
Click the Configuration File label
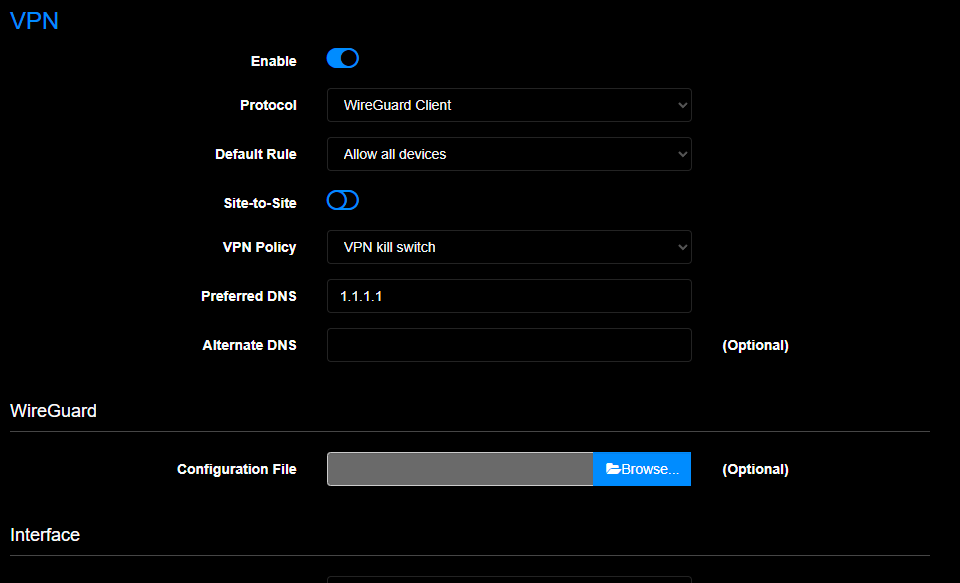point(237,469)
